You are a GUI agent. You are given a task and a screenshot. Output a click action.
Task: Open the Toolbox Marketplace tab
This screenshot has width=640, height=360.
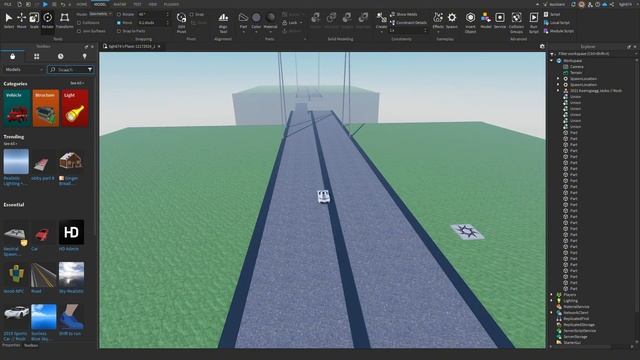13,56
